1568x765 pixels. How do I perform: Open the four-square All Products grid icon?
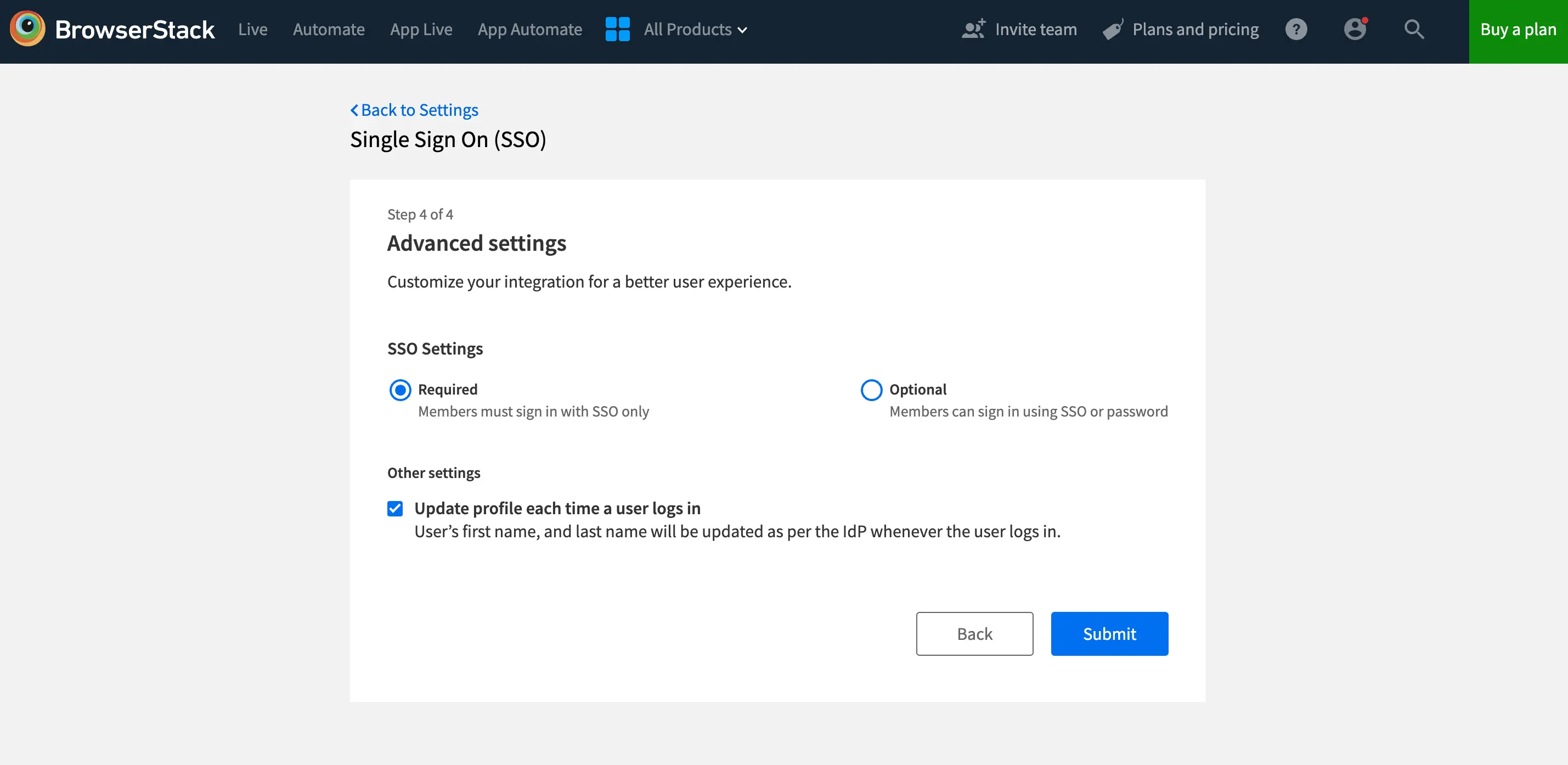[x=617, y=29]
